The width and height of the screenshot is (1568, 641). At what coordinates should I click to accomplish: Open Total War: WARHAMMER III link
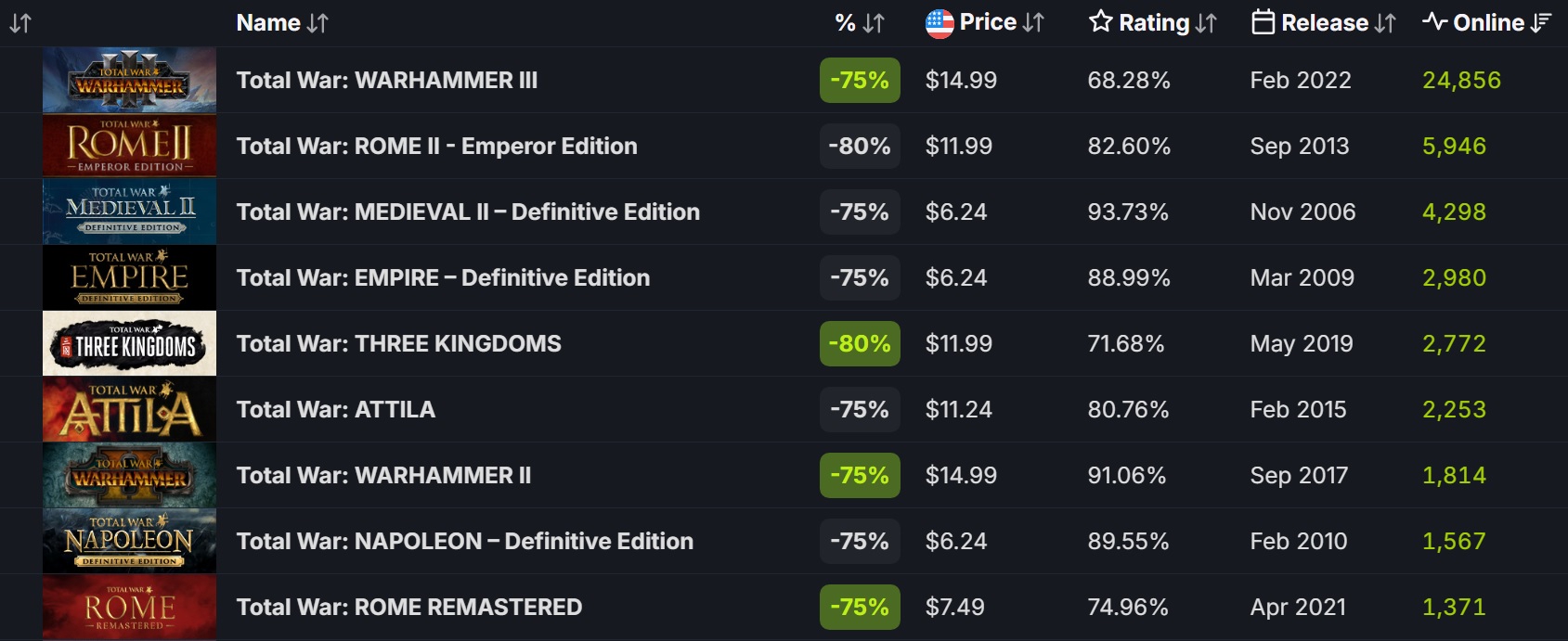(x=386, y=81)
